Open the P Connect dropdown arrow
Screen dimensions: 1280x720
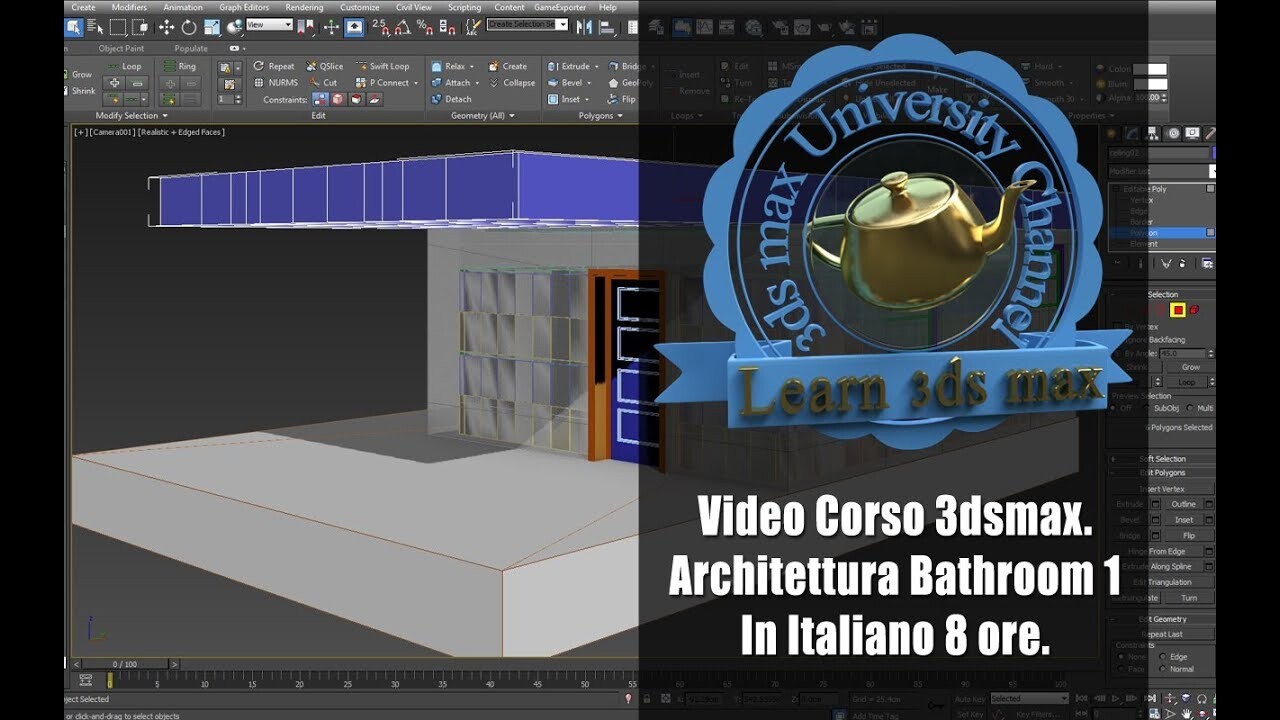tap(416, 82)
